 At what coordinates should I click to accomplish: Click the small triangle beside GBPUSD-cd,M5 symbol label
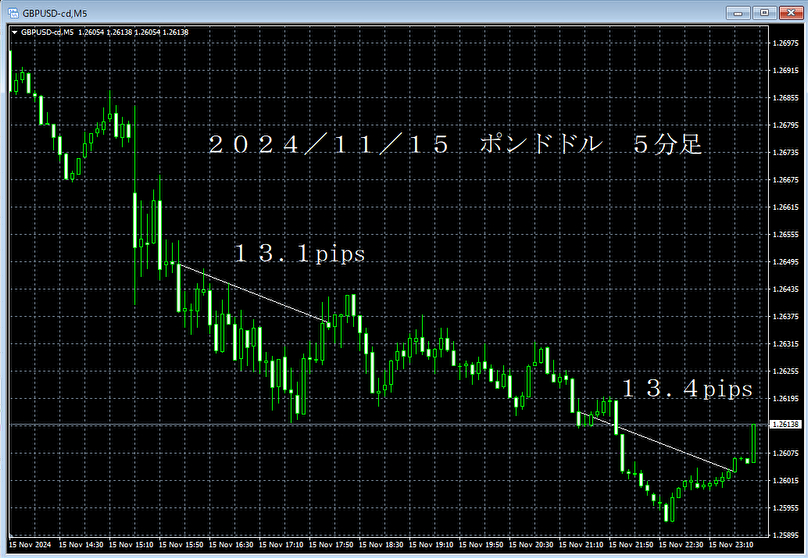click(x=14, y=32)
